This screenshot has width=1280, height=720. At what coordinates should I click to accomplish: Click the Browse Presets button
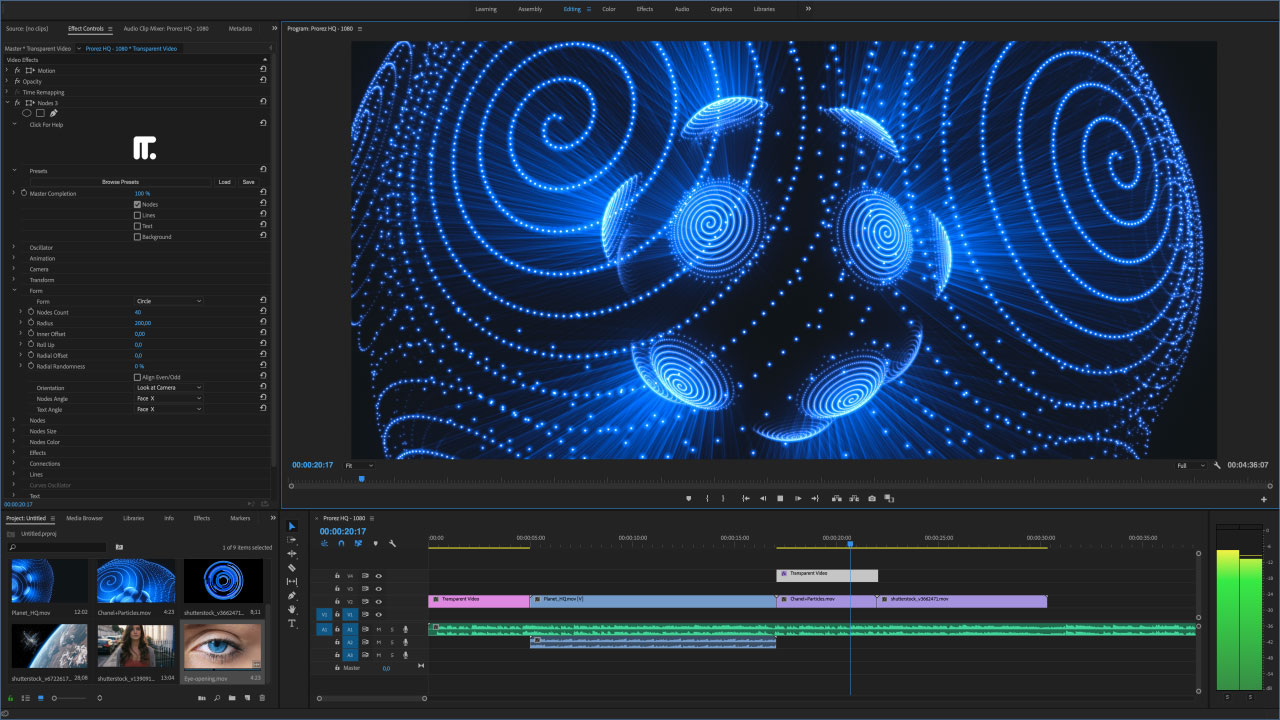pyautogui.click(x=122, y=182)
